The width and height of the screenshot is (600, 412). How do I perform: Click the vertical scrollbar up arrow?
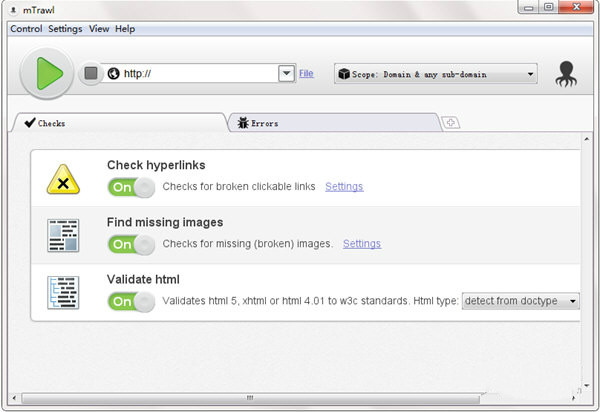(587, 140)
